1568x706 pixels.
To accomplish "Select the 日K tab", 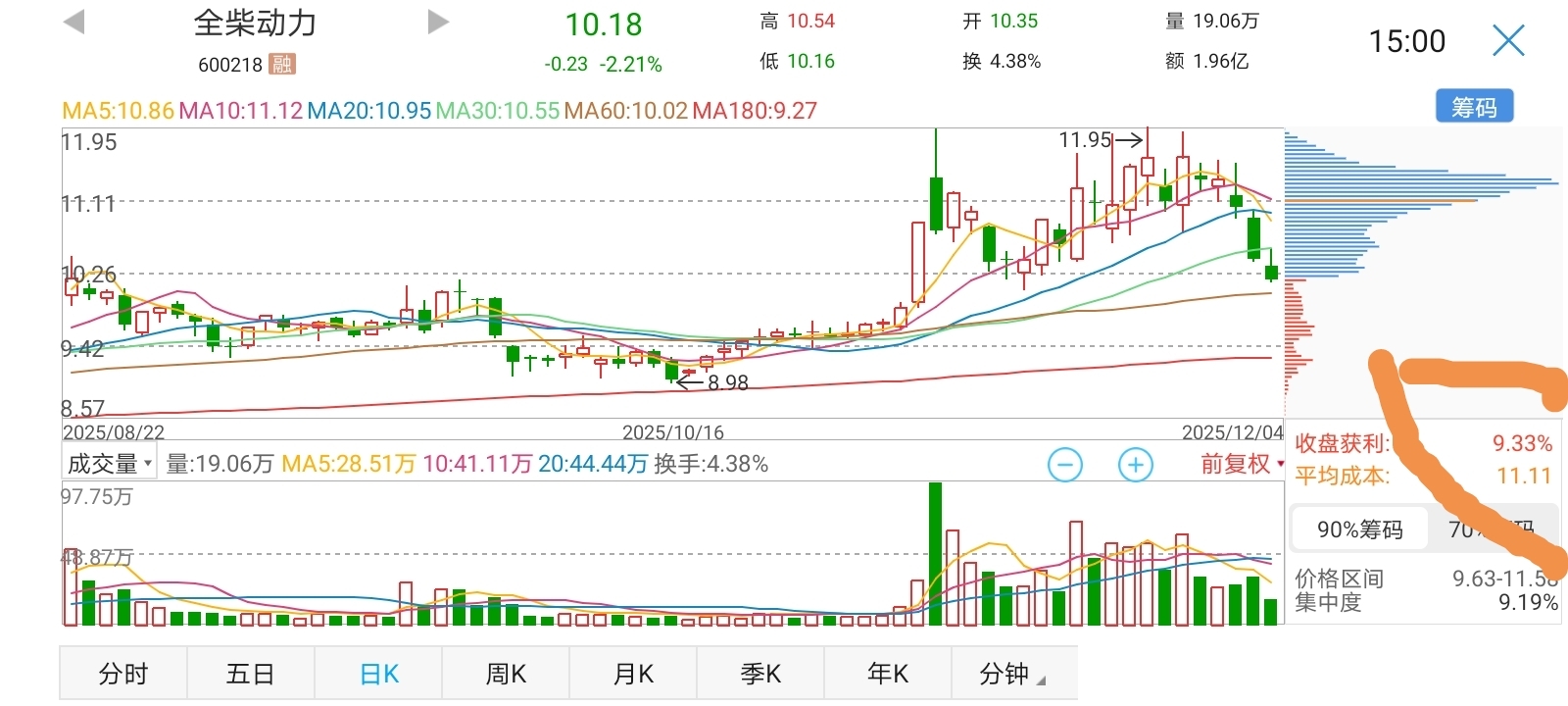I will tap(378, 674).
